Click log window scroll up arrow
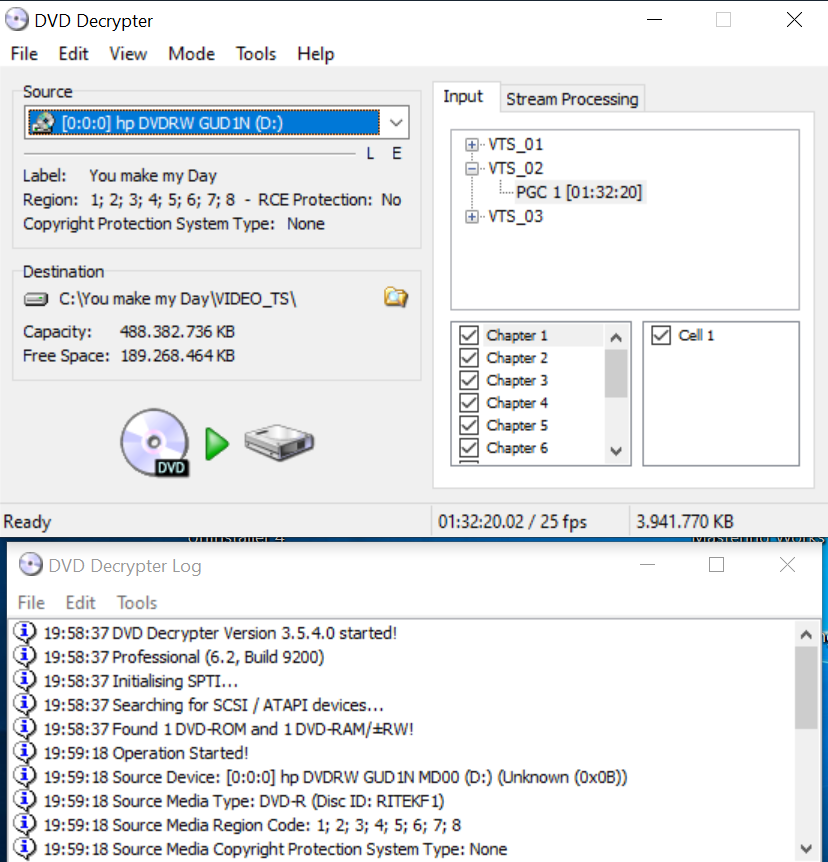The image size is (828, 862). tap(806, 635)
